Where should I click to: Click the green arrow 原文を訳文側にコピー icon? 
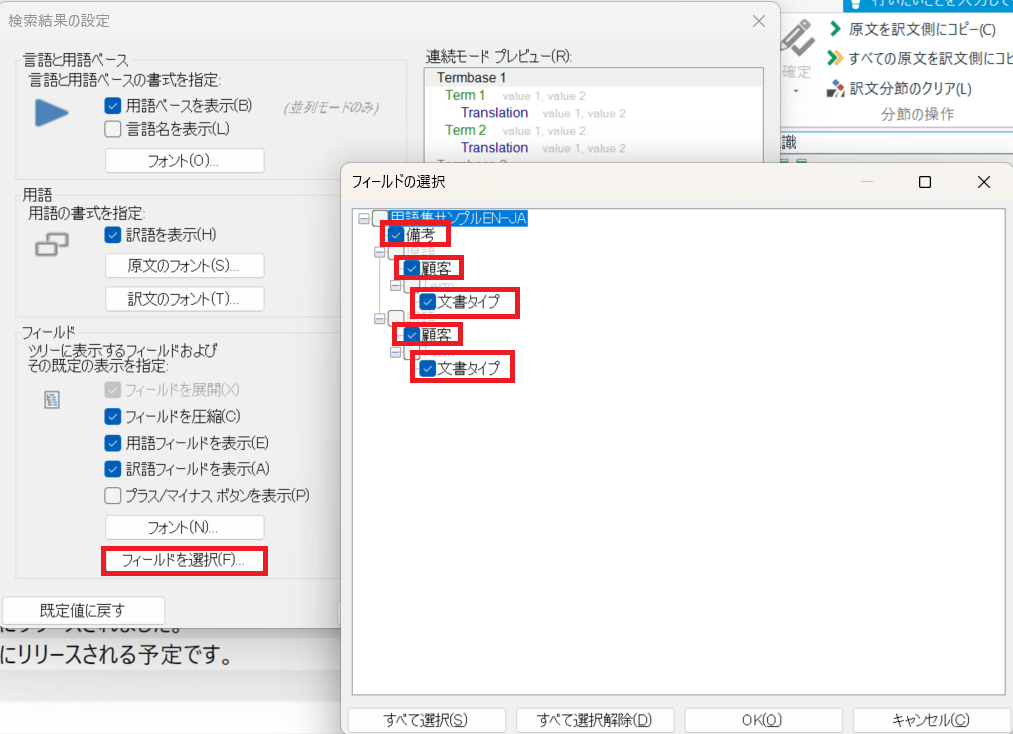pyautogui.click(x=834, y=29)
